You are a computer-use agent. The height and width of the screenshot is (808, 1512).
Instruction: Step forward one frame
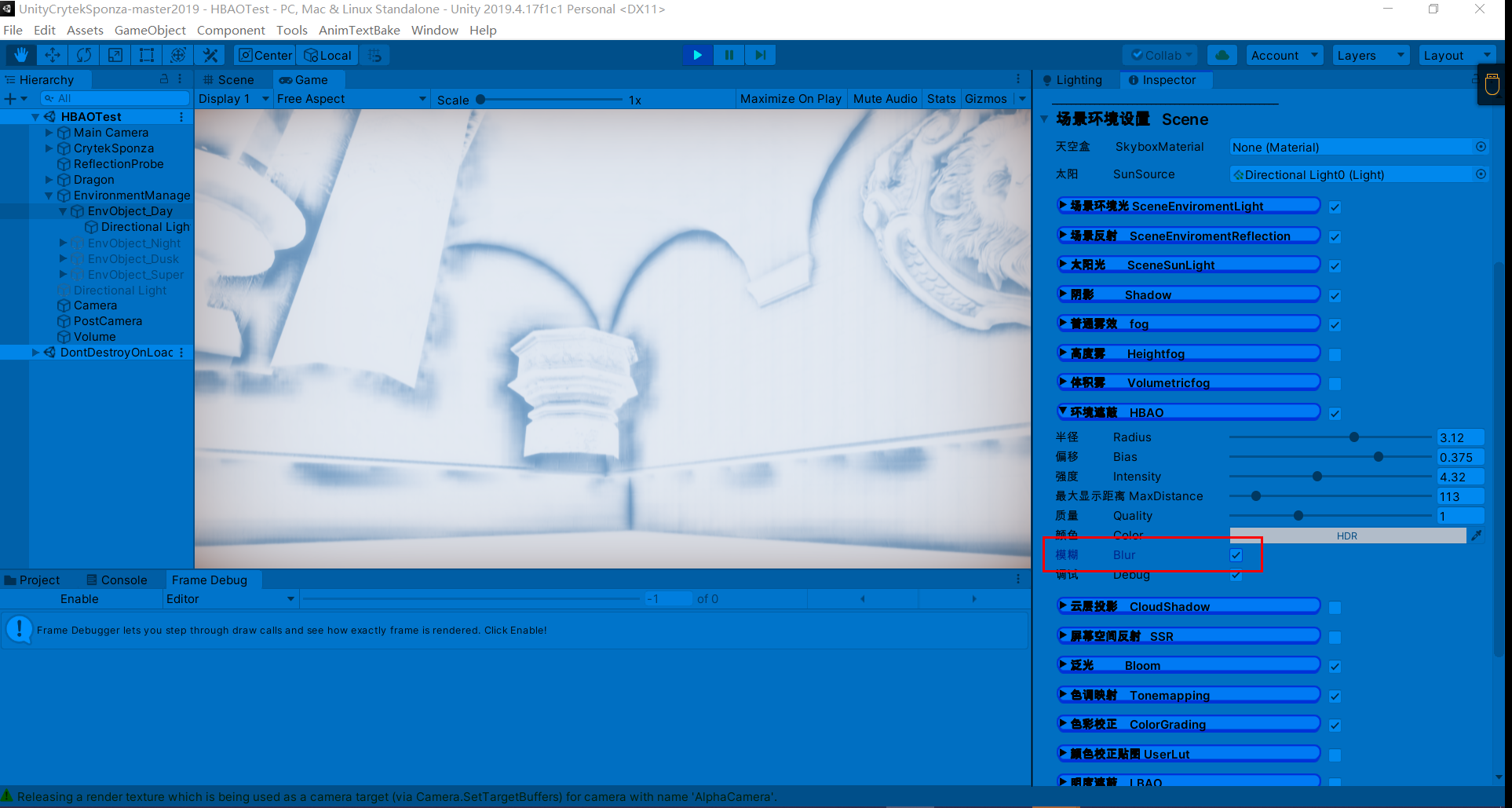pyautogui.click(x=760, y=55)
